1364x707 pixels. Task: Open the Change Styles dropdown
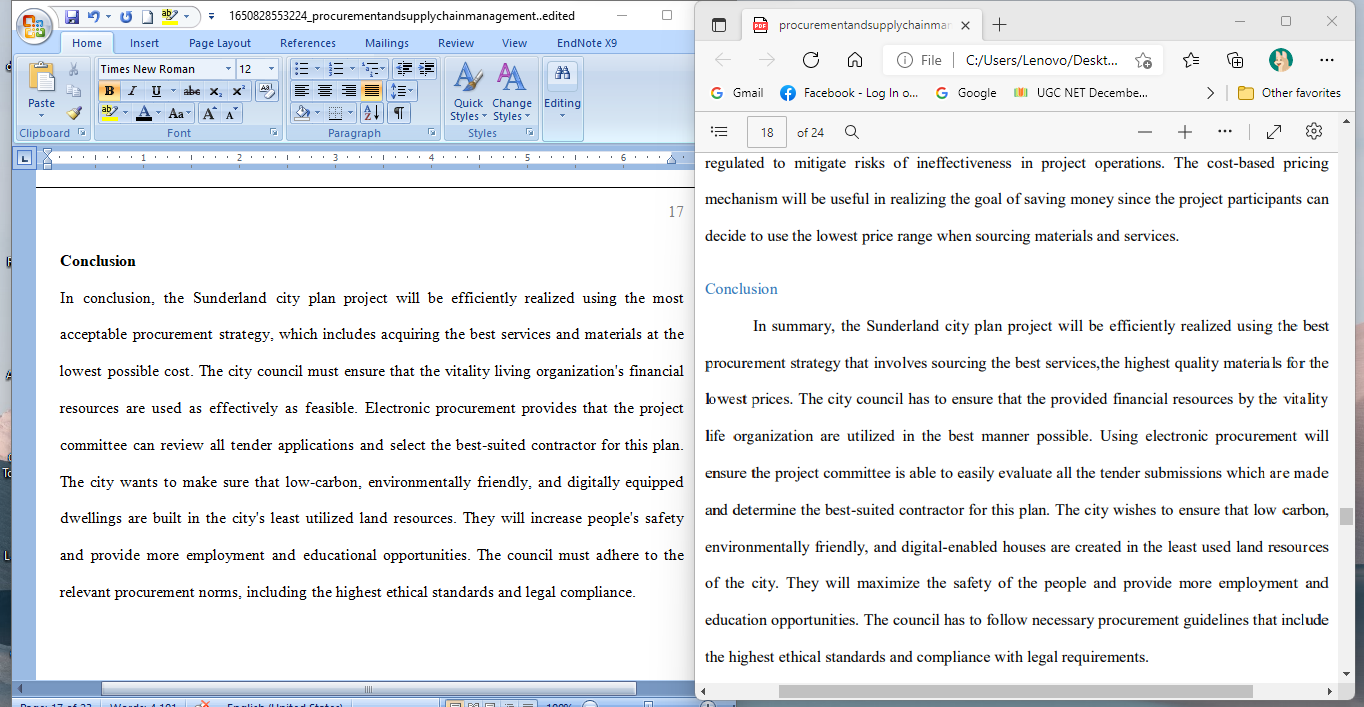(511, 91)
